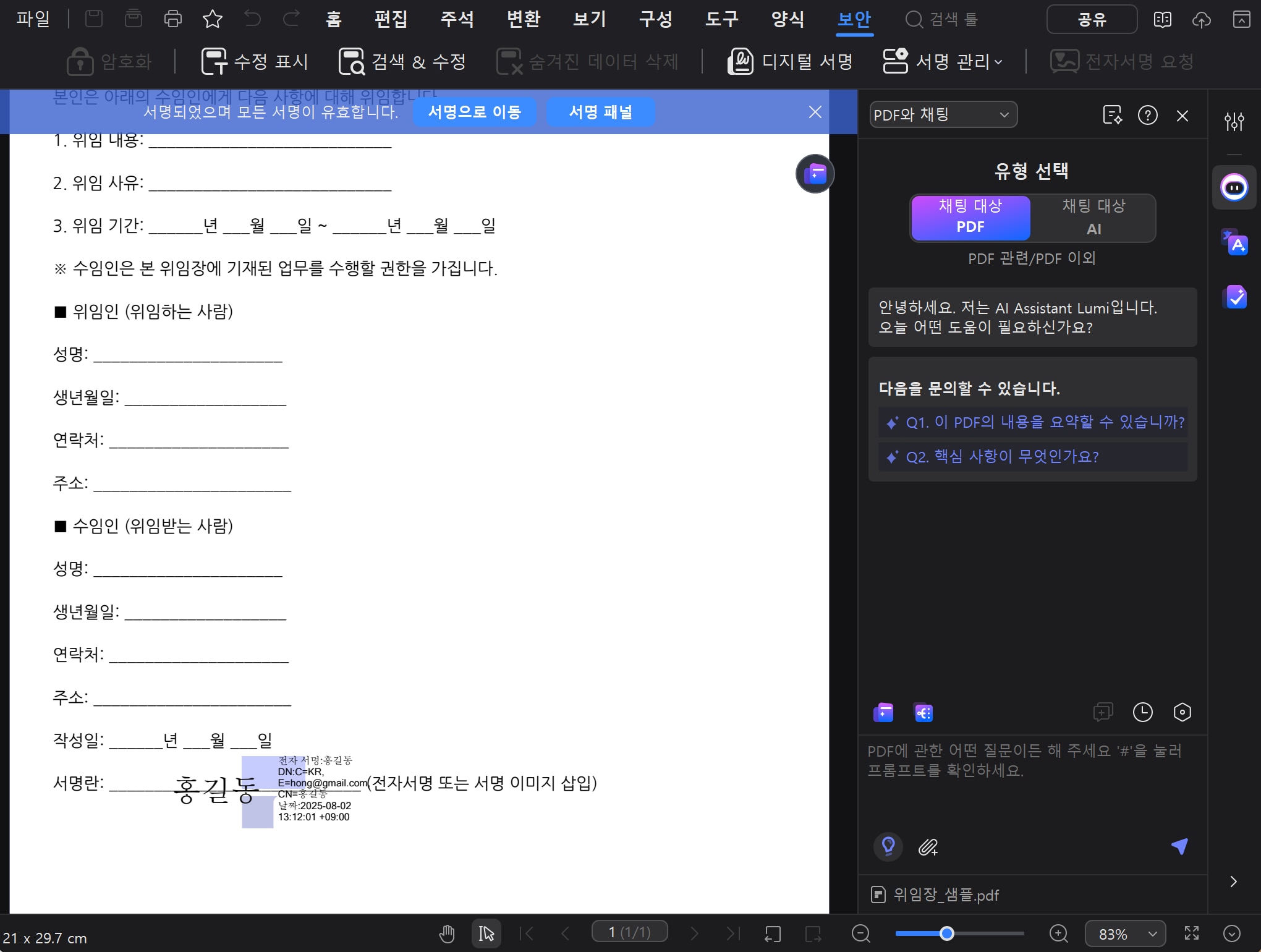This screenshot has width=1261, height=952.
Task: Switch chat target to PDF
Action: coord(970,216)
